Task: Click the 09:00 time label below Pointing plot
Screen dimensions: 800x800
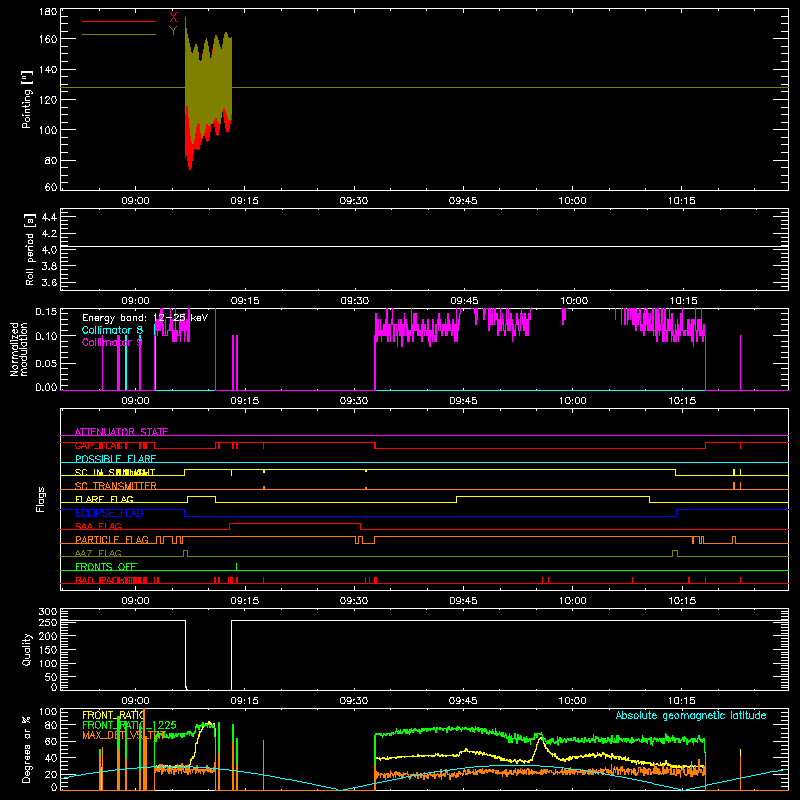Action: pos(136,201)
